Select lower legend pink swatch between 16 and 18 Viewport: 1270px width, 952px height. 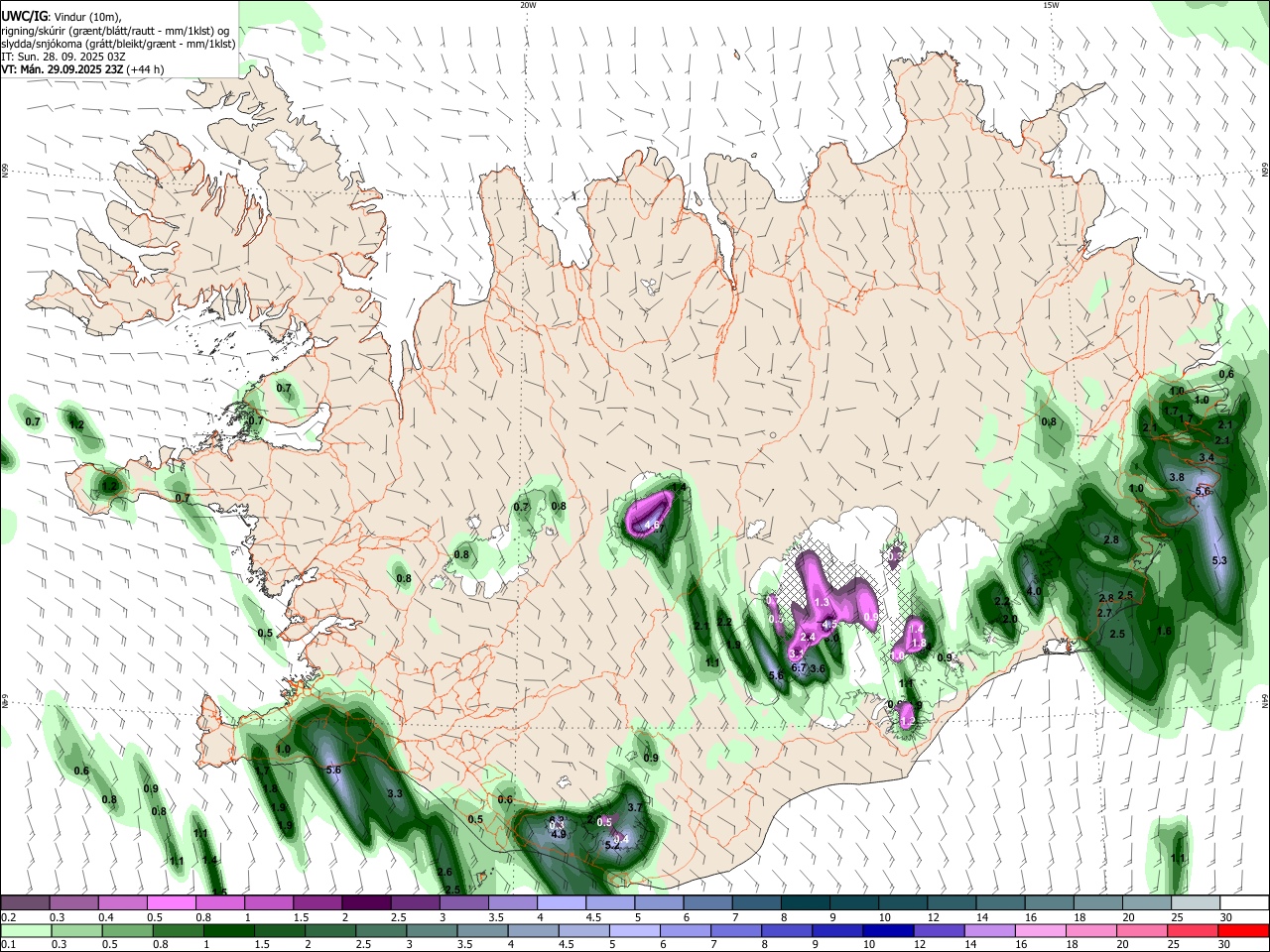(x=1042, y=930)
